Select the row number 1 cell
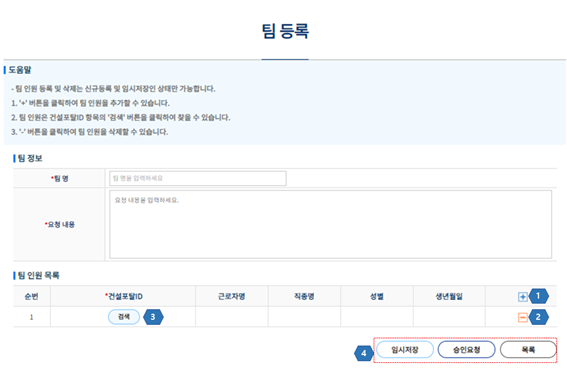The height and width of the screenshot is (370, 567). point(31,317)
